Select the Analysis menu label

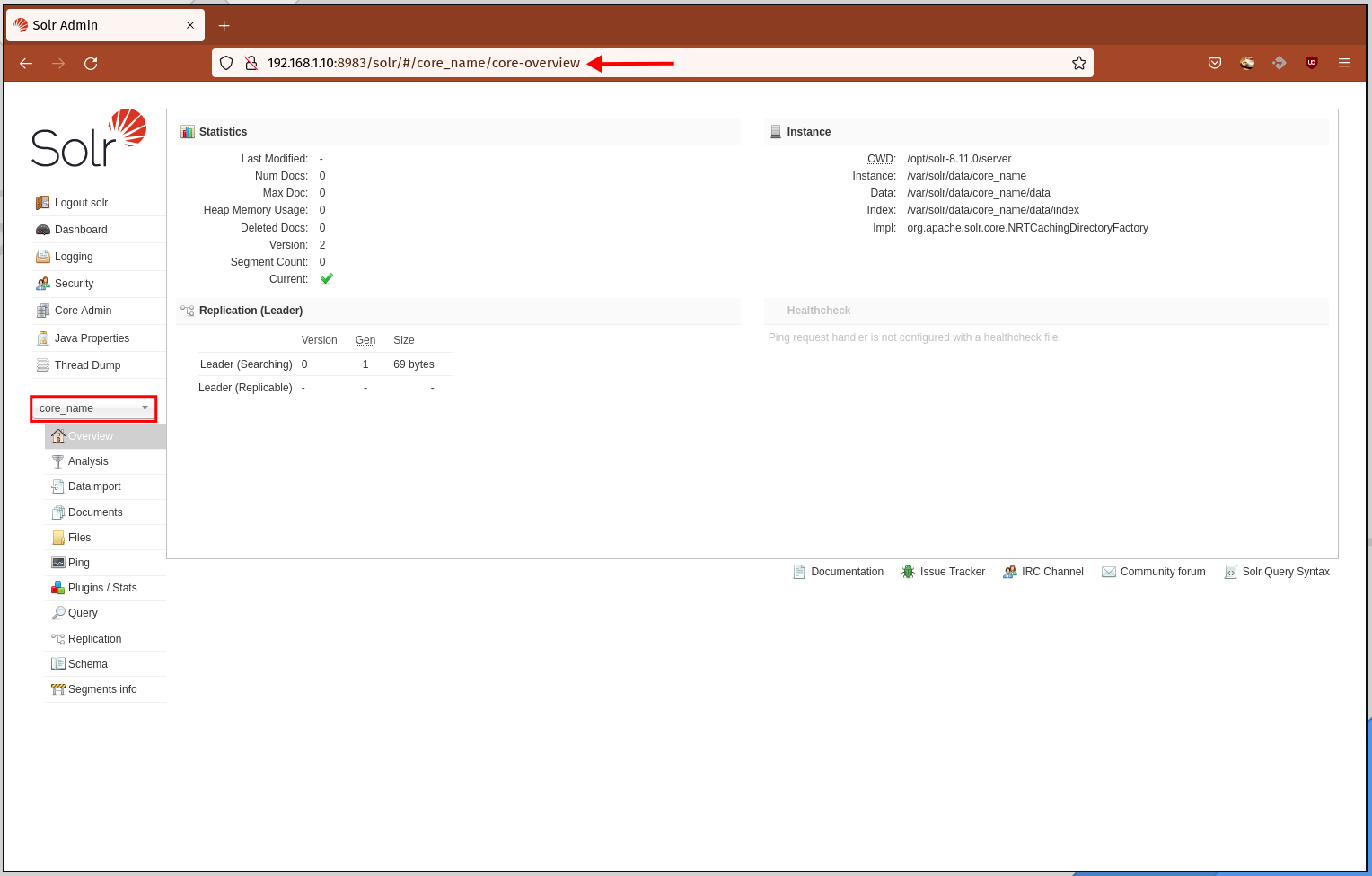click(88, 461)
